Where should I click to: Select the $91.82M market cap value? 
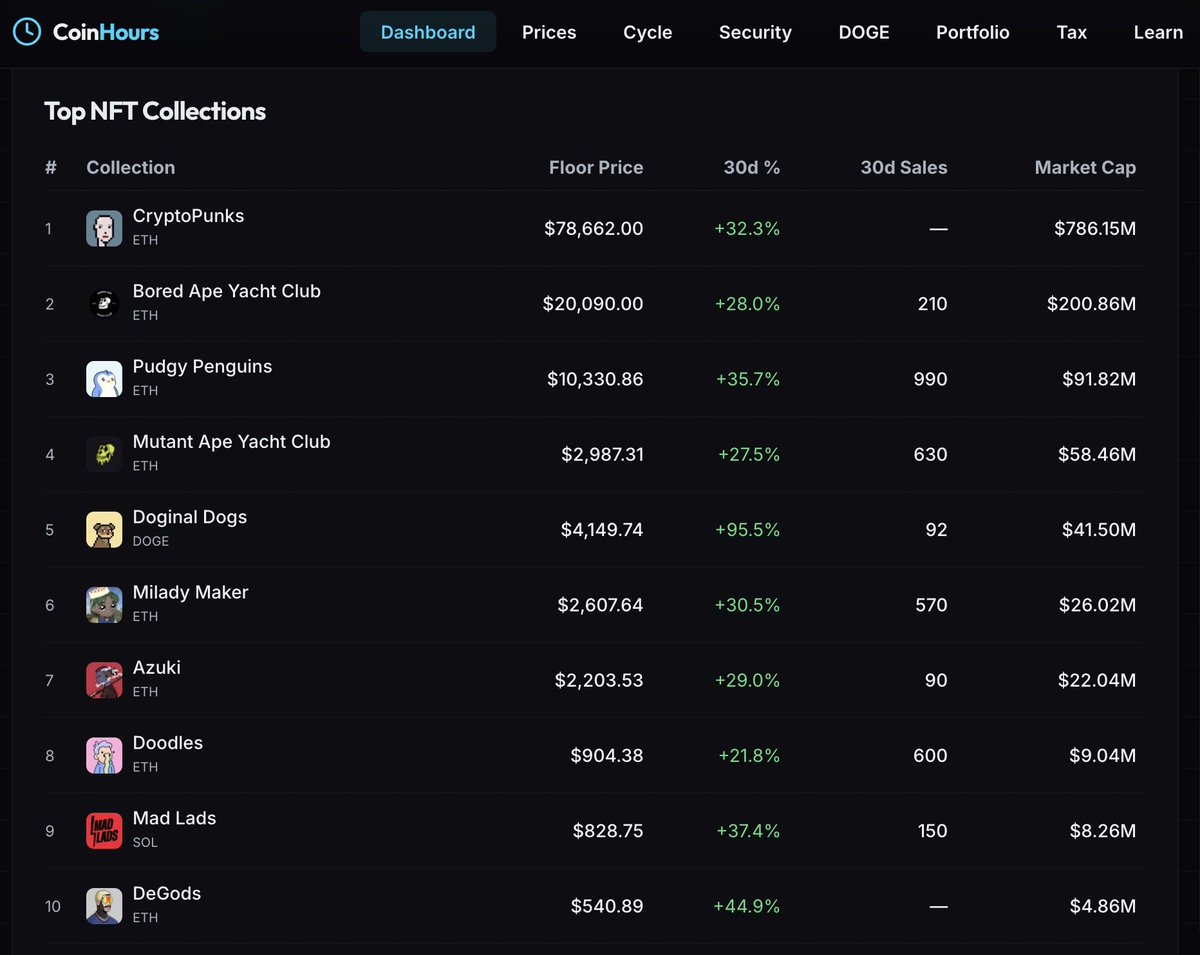(1099, 379)
